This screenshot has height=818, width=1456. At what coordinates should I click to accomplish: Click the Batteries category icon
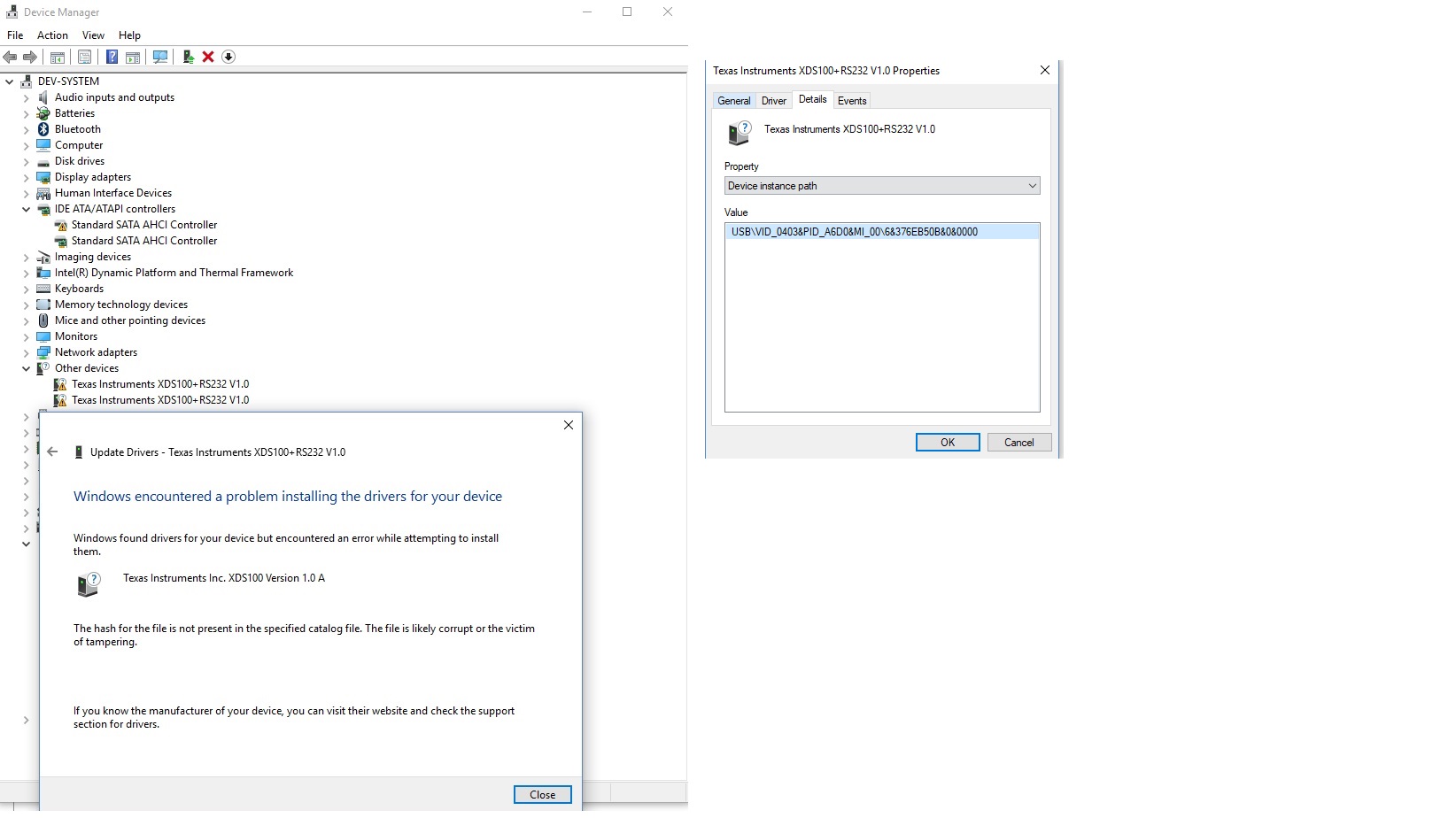(43, 113)
